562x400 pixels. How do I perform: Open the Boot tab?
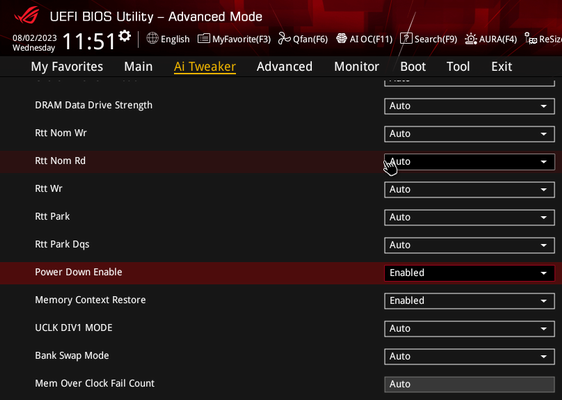click(413, 67)
